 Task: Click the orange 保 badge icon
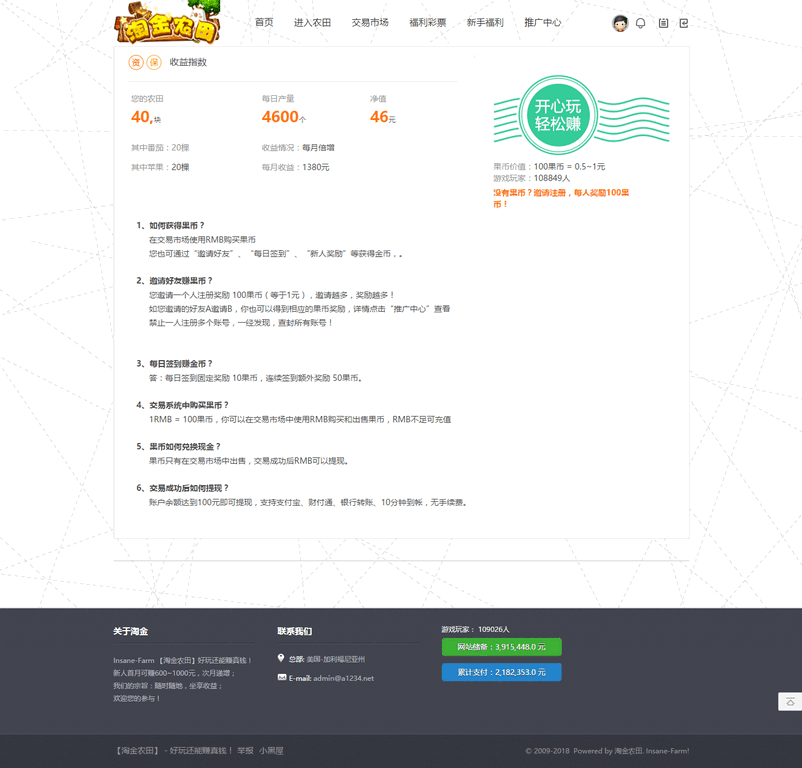(x=154, y=62)
